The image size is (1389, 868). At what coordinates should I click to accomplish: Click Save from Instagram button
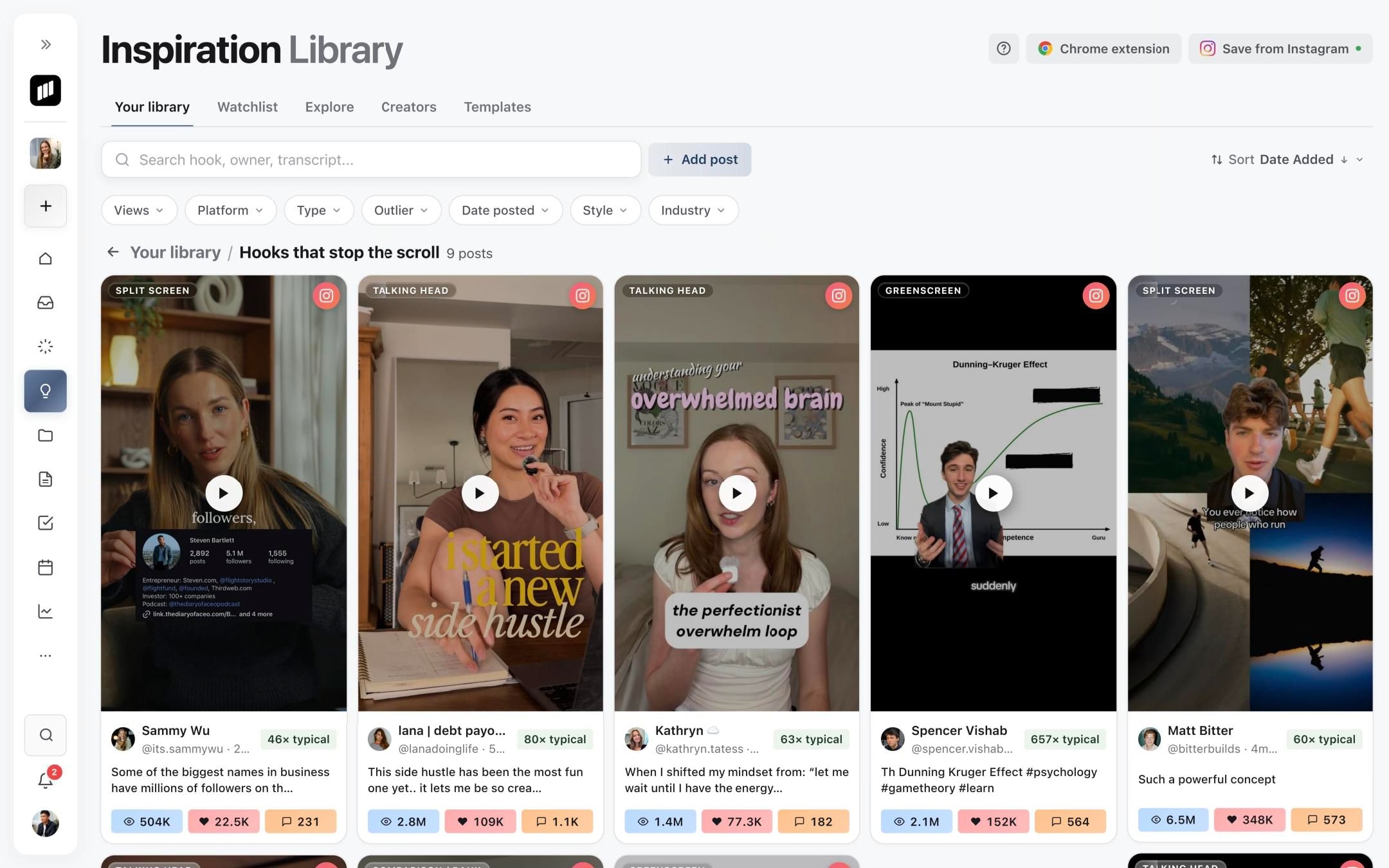click(1280, 49)
